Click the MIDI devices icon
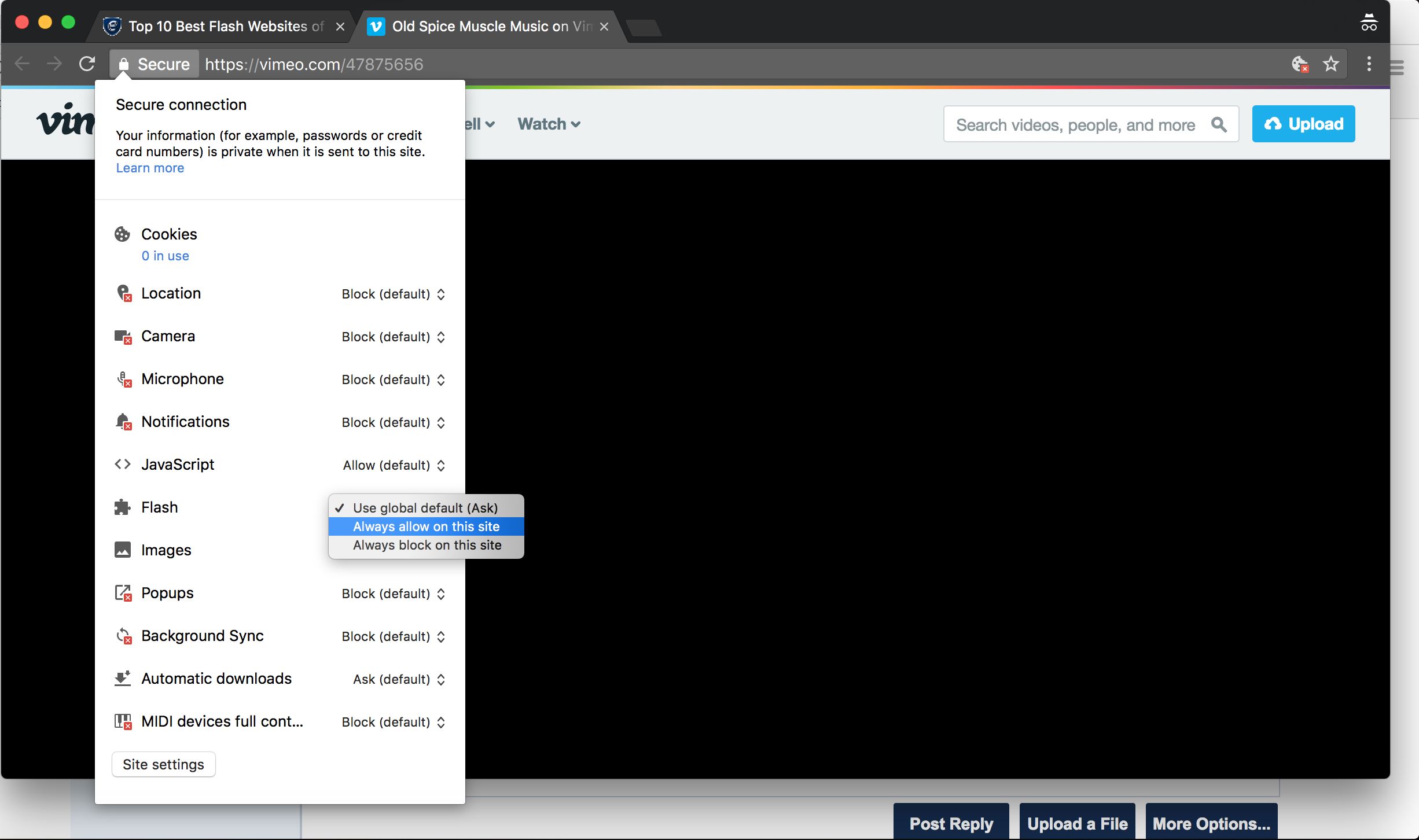Viewport: 1419px width, 840px height. point(123,721)
